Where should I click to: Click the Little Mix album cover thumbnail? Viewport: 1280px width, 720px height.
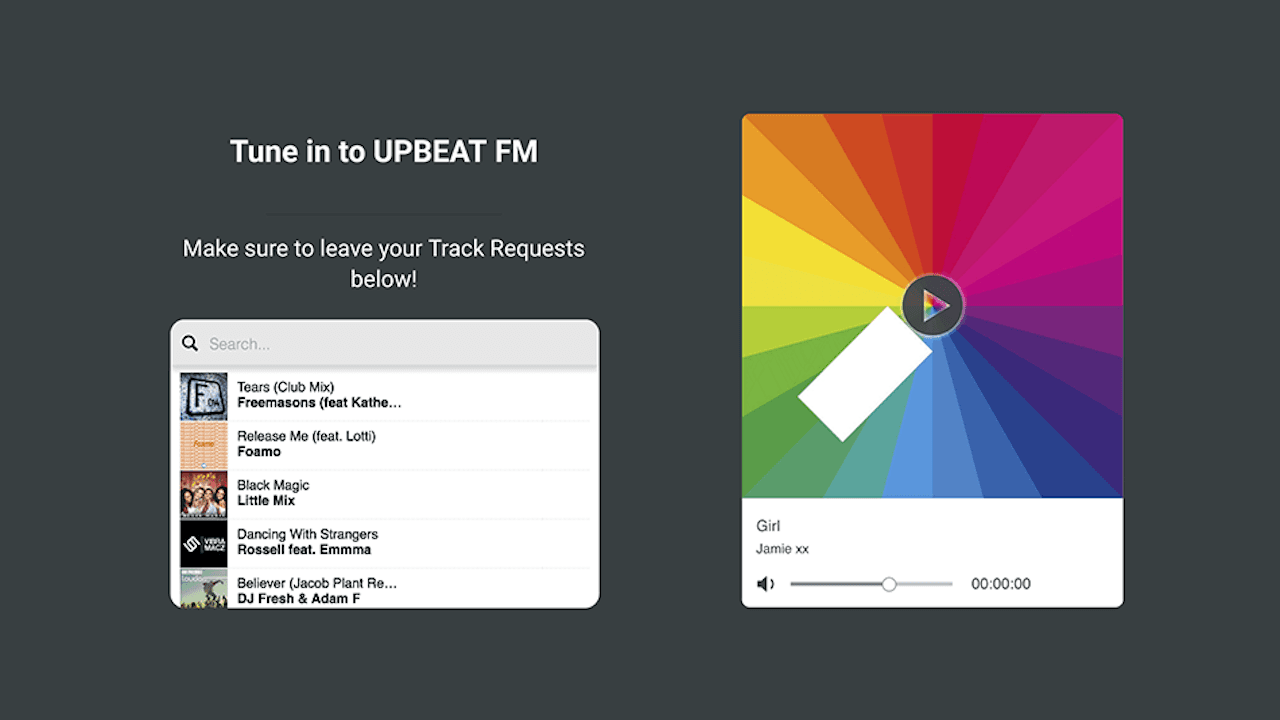[203, 493]
